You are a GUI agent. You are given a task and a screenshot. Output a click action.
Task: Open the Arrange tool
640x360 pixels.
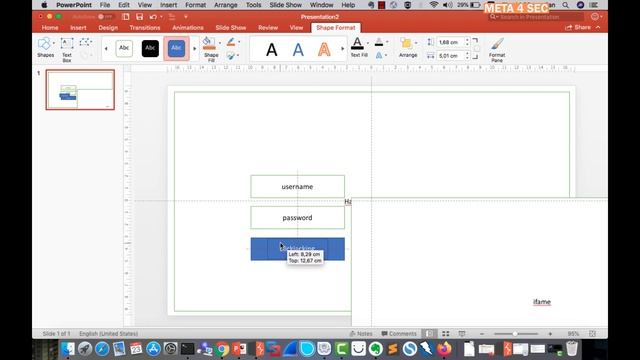coord(408,48)
